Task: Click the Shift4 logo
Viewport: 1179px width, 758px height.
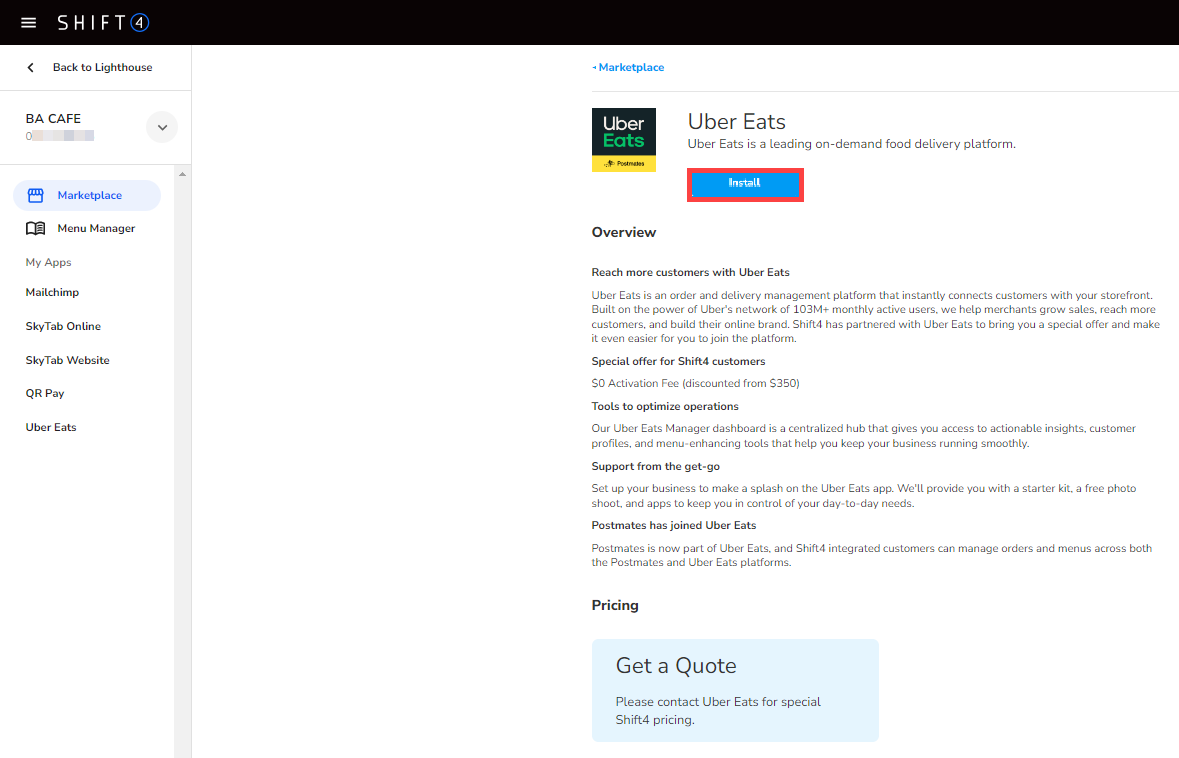Action: click(x=103, y=21)
